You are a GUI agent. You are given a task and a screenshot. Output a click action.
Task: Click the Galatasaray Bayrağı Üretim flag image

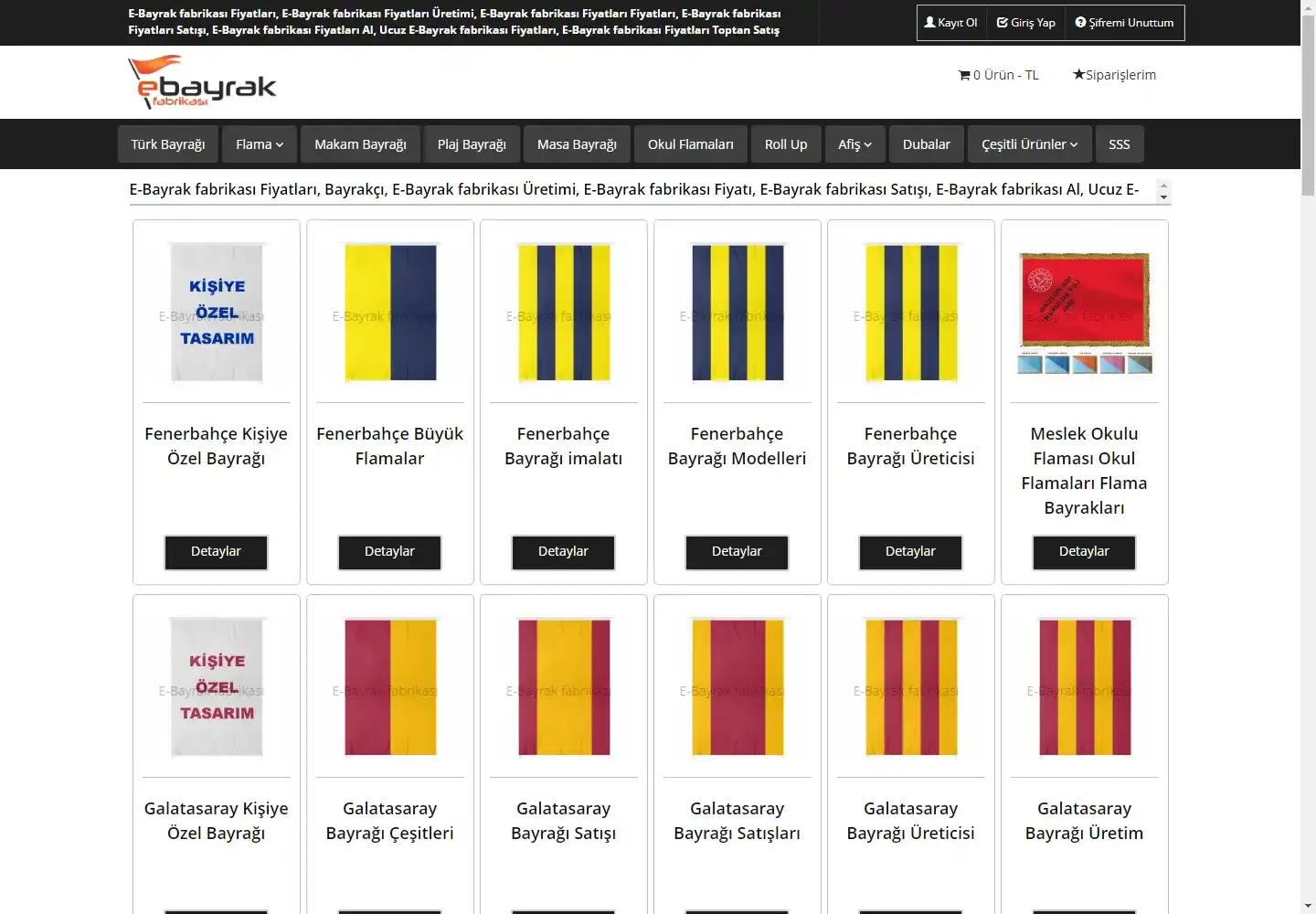[1085, 686]
